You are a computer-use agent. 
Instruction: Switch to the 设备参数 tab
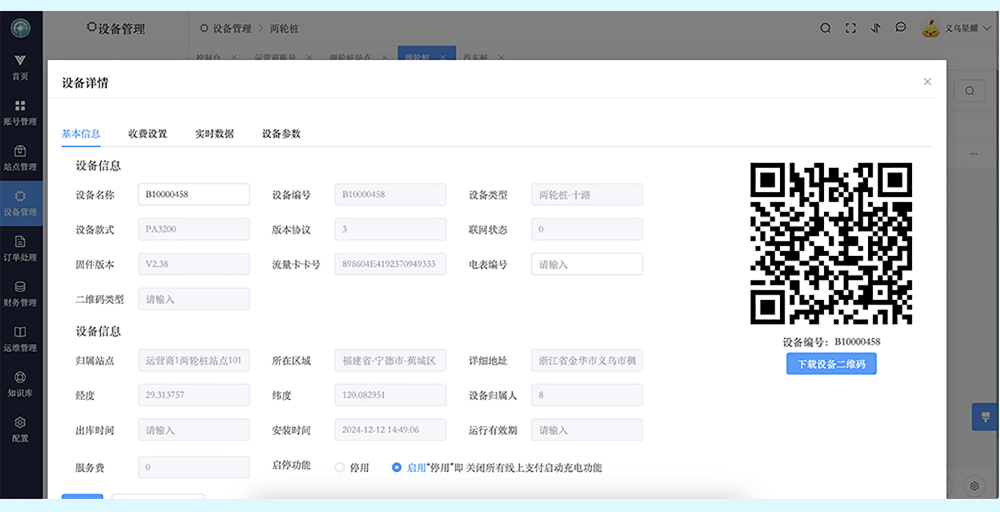point(281,134)
